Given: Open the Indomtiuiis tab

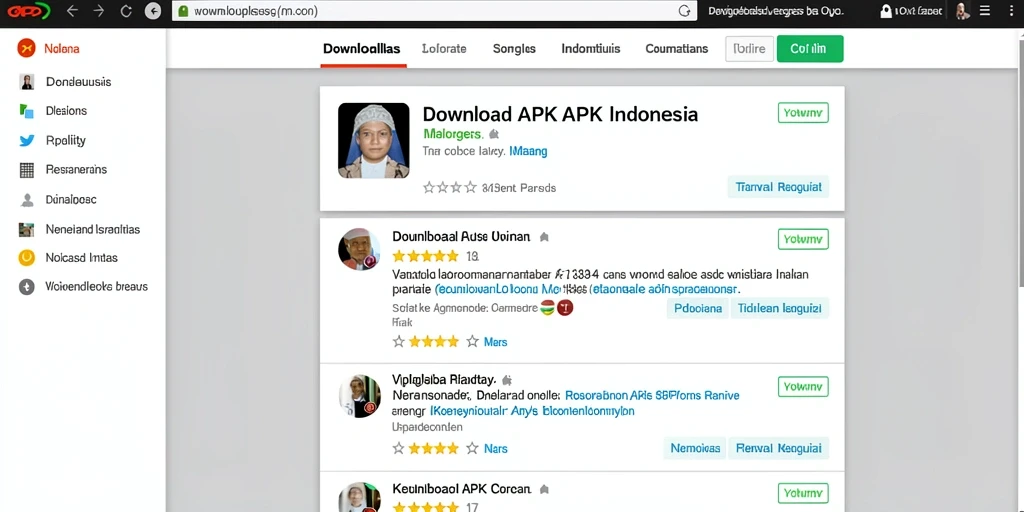Looking at the screenshot, I should 591,48.
